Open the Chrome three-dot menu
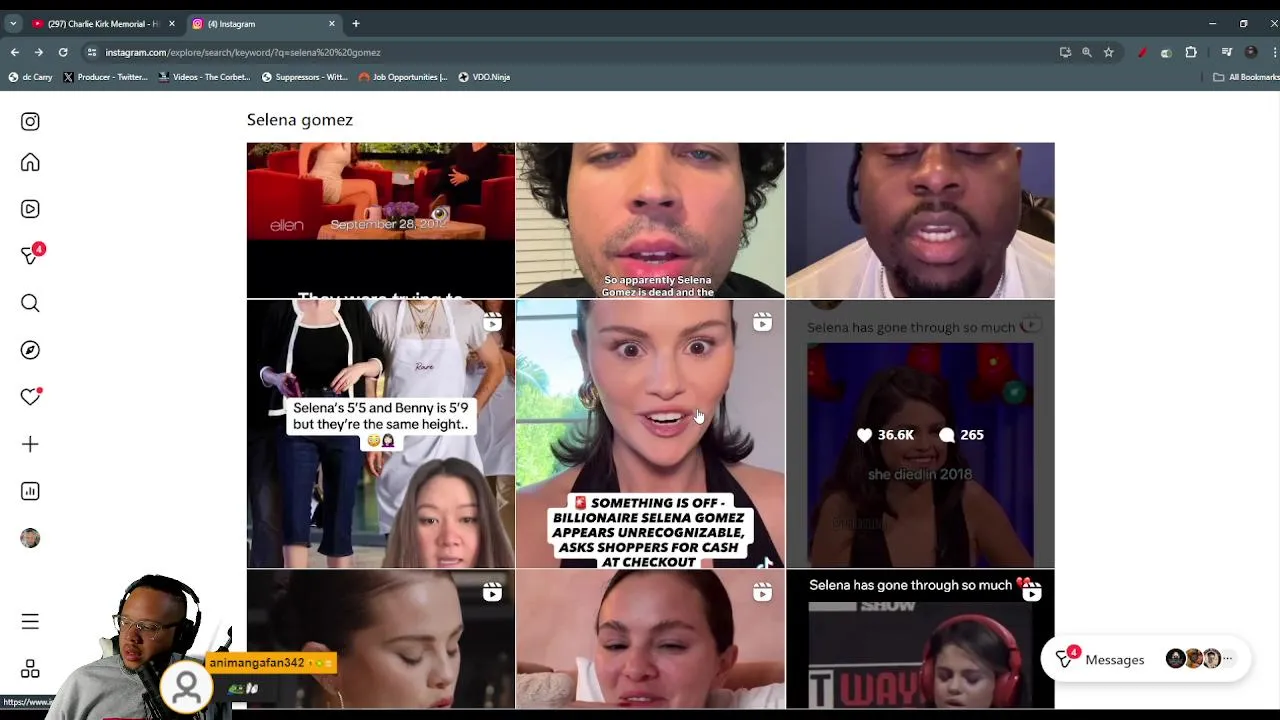This screenshot has height=720, width=1280. (x=1274, y=52)
